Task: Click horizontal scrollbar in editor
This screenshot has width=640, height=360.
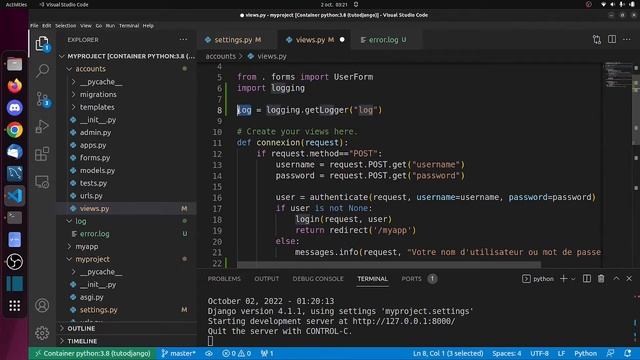Action: tap(389, 265)
